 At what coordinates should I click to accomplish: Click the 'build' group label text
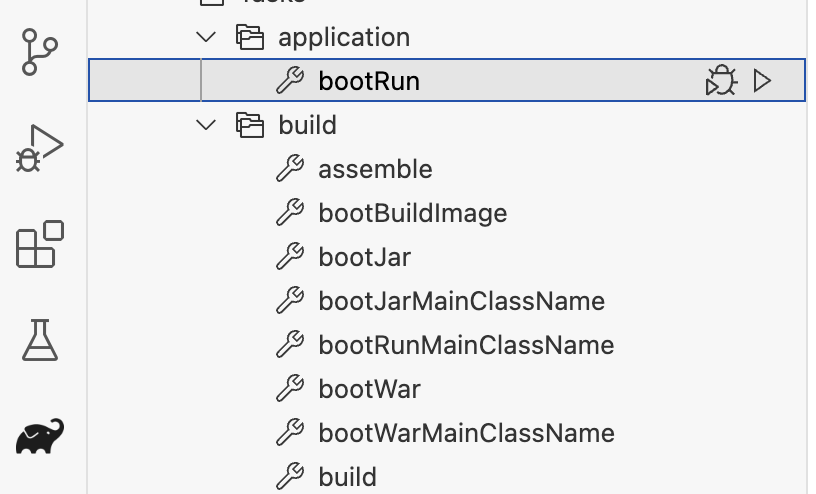click(x=308, y=125)
